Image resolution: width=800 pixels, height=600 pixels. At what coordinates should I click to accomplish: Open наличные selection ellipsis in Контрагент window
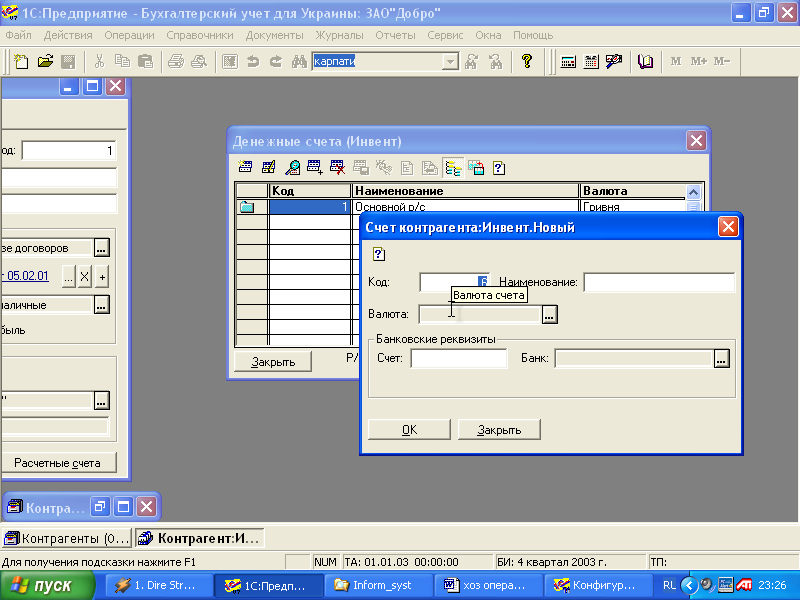click(x=102, y=305)
